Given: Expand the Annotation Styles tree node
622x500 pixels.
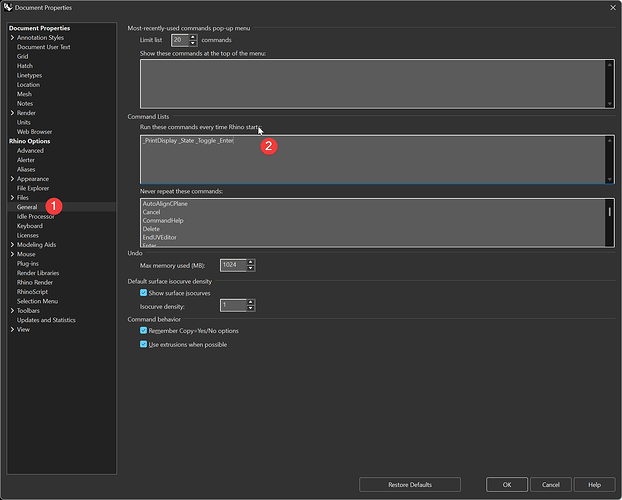Looking at the screenshot, I should coord(12,38).
